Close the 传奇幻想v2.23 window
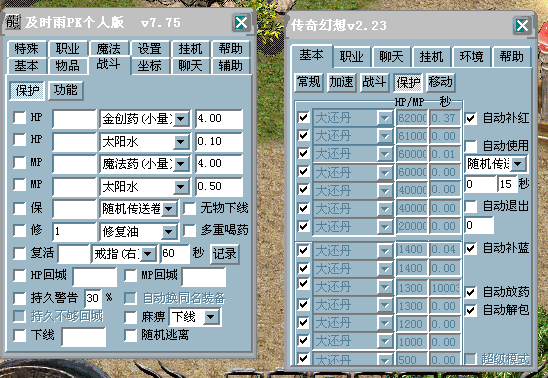The width and height of the screenshot is (548, 378). 522,26
